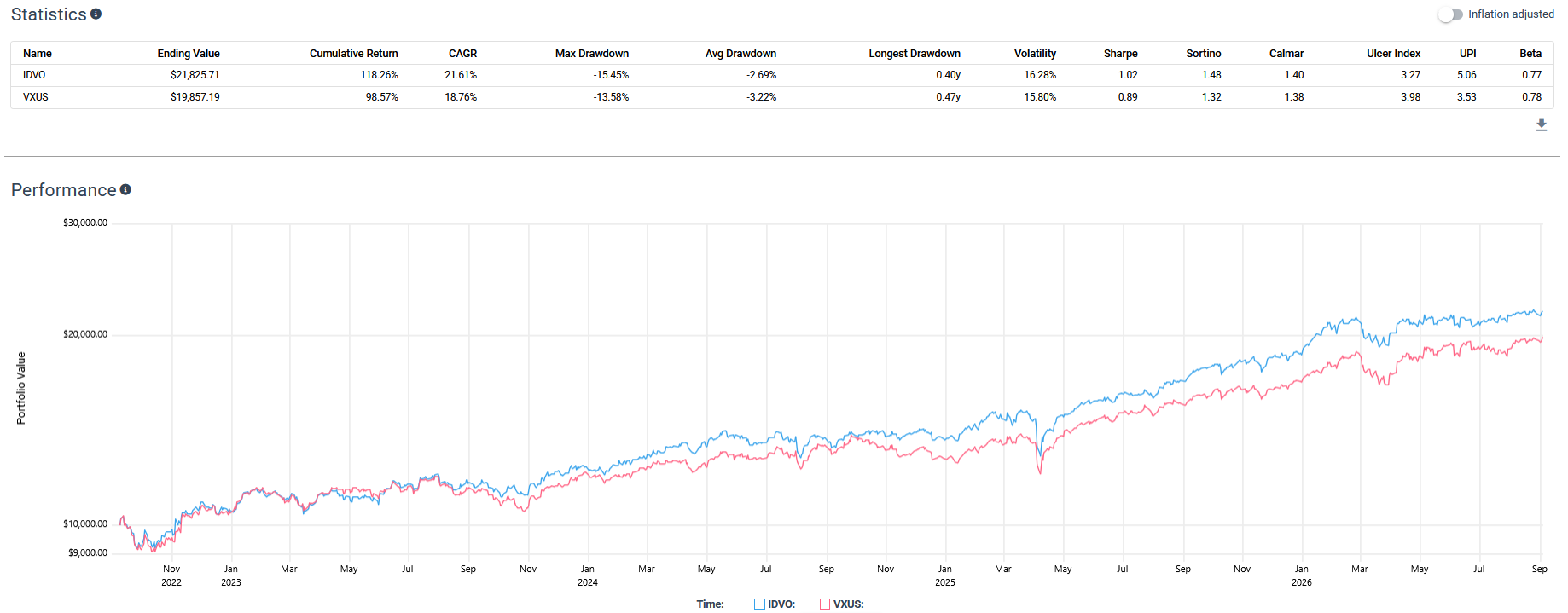This screenshot has width=1568, height=613.
Task: Click Sharpe value 1.02
Action: tap(1128, 75)
